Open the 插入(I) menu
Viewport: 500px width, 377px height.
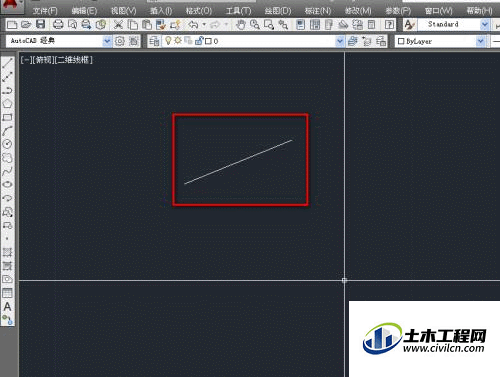(161, 11)
